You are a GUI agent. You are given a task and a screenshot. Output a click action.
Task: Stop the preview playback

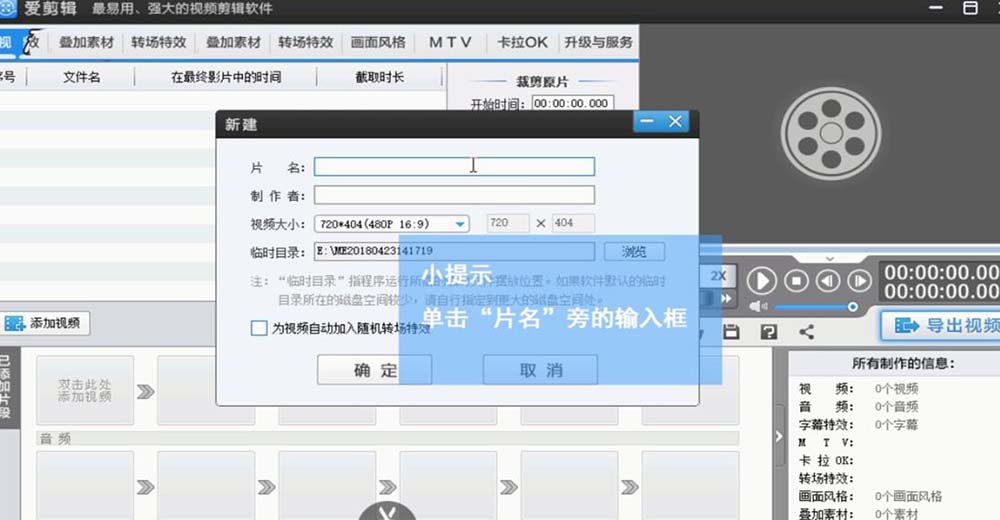point(796,281)
